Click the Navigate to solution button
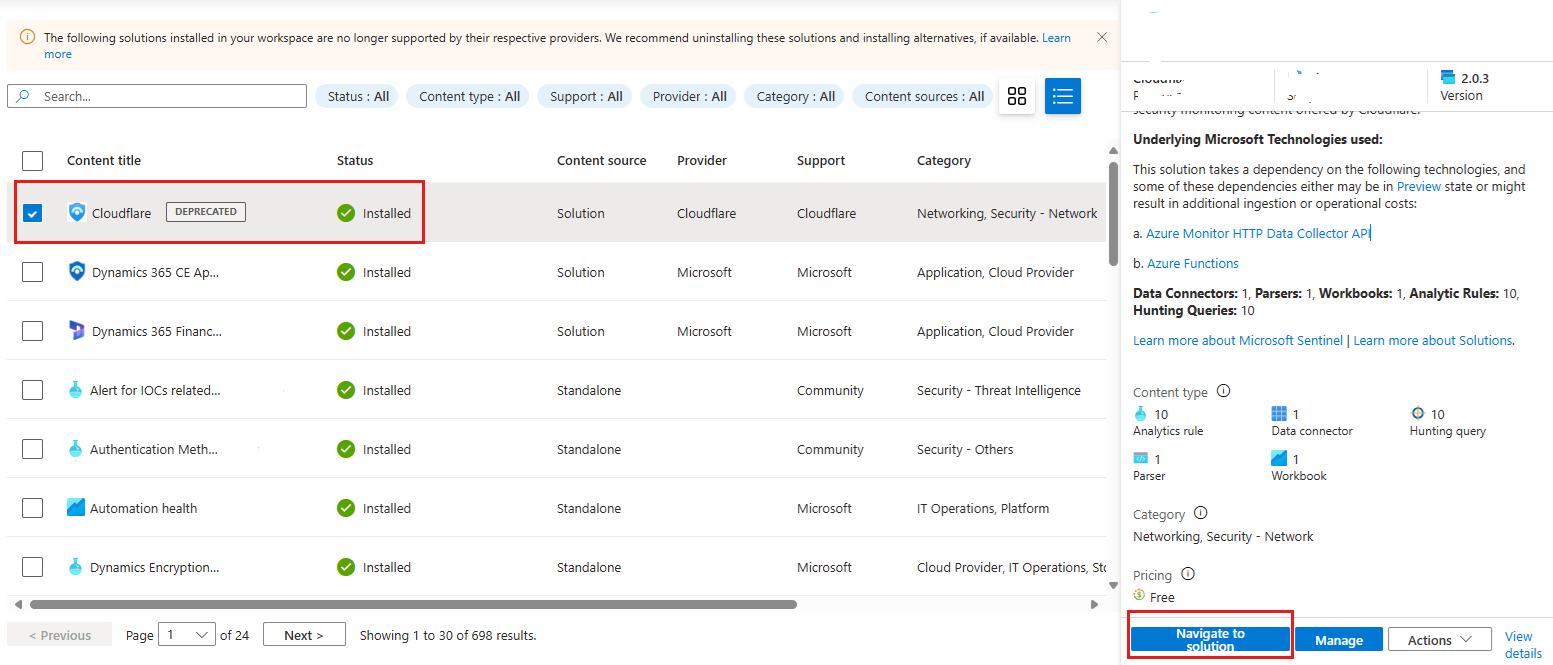This screenshot has height=665, width=1553. (x=1210, y=640)
